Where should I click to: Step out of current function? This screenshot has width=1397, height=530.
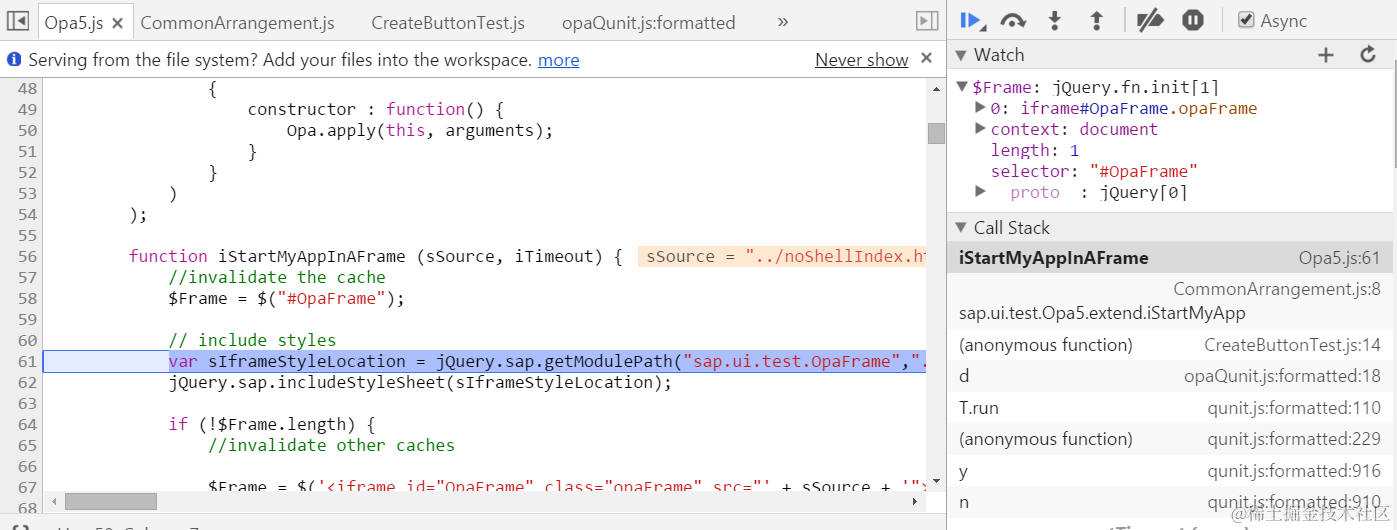coord(1096,20)
